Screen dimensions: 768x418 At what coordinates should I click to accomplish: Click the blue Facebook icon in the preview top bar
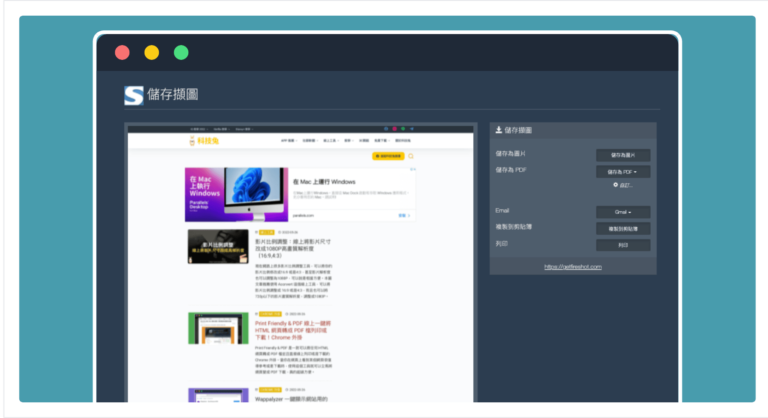pos(386,129)
